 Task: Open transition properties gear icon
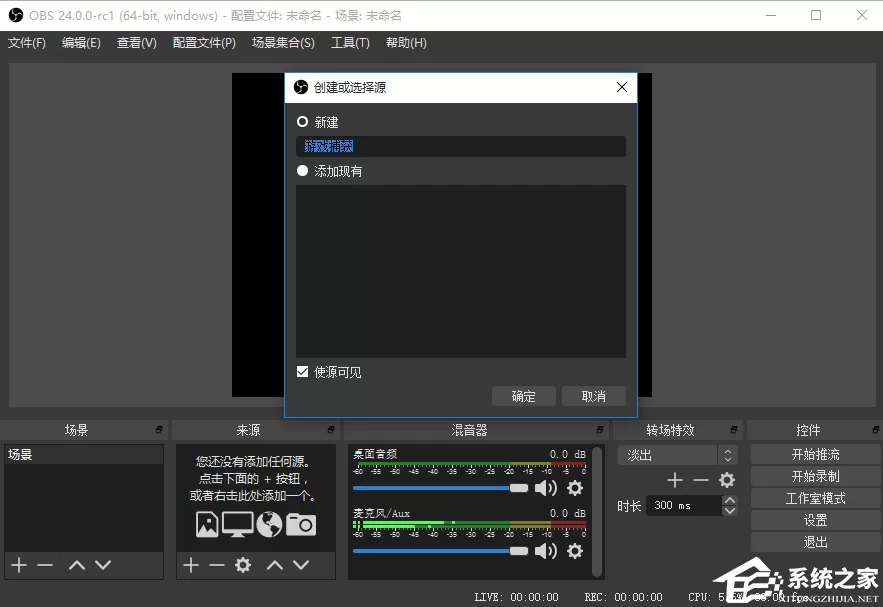tap(726, 480)
